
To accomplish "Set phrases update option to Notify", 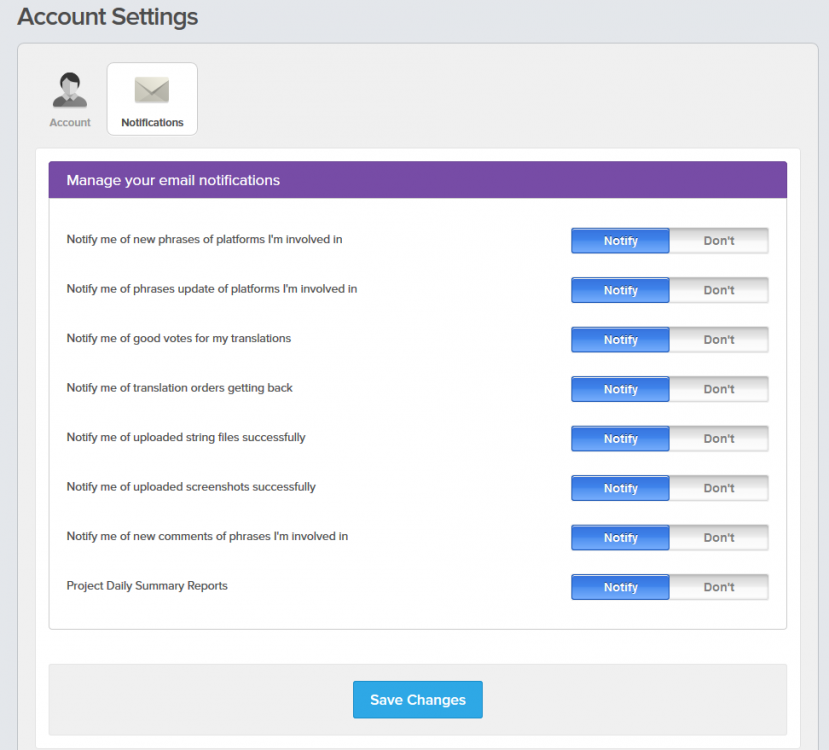I will 620,290.
